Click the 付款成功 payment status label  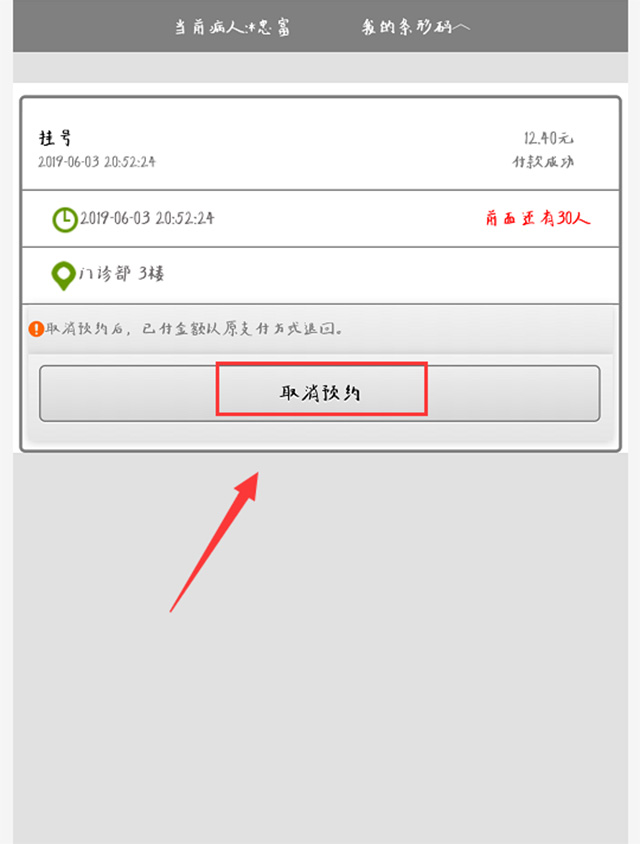543,161
